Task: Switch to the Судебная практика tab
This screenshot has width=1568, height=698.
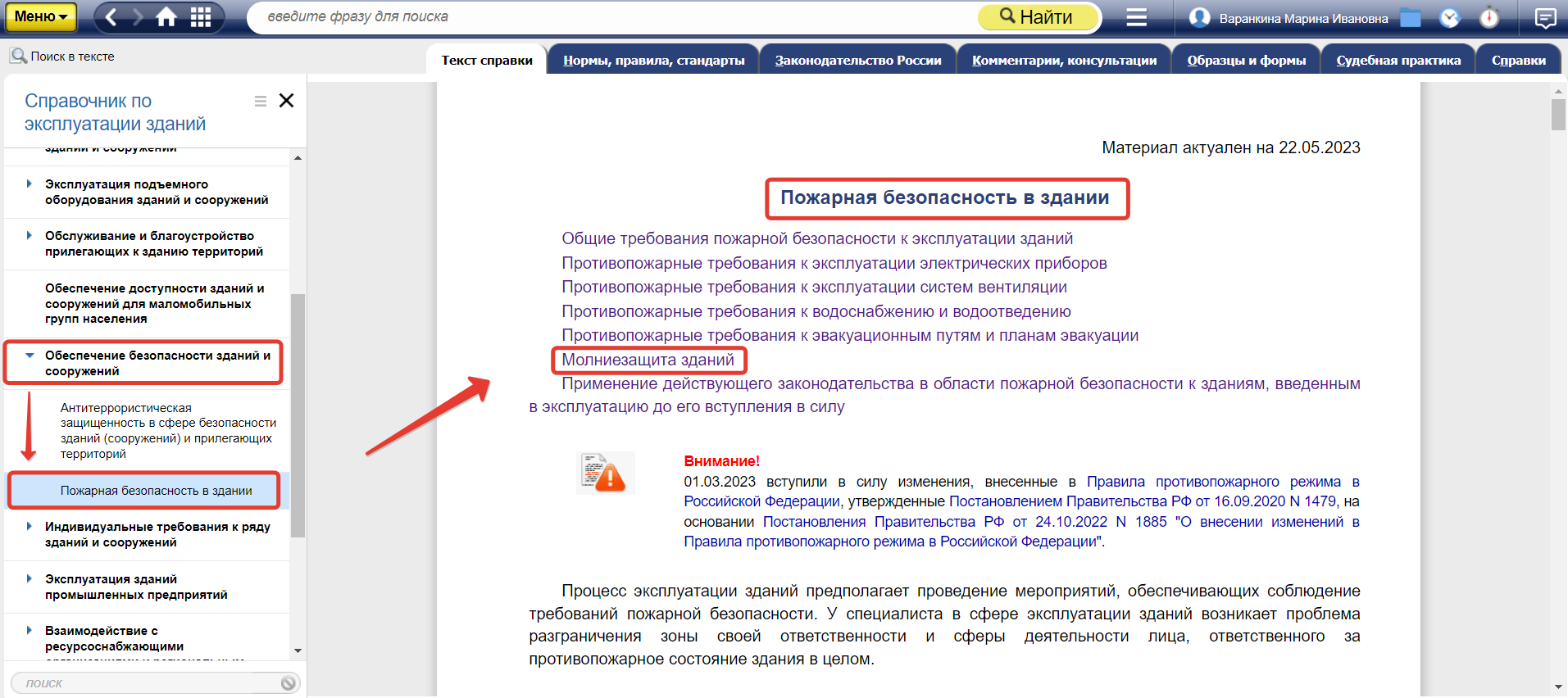Action: pos(1398,60)
